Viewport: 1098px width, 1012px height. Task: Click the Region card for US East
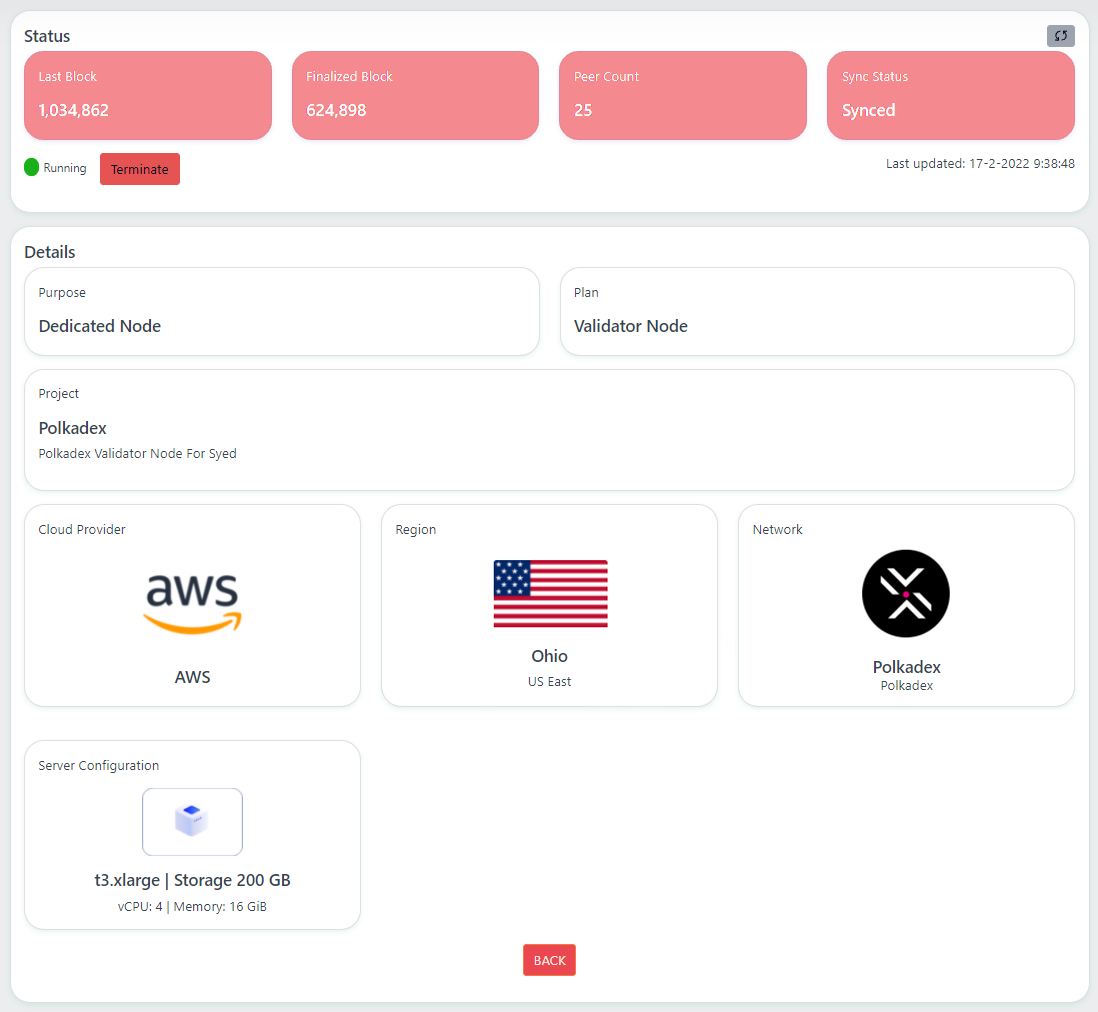(x=549, y=605)
